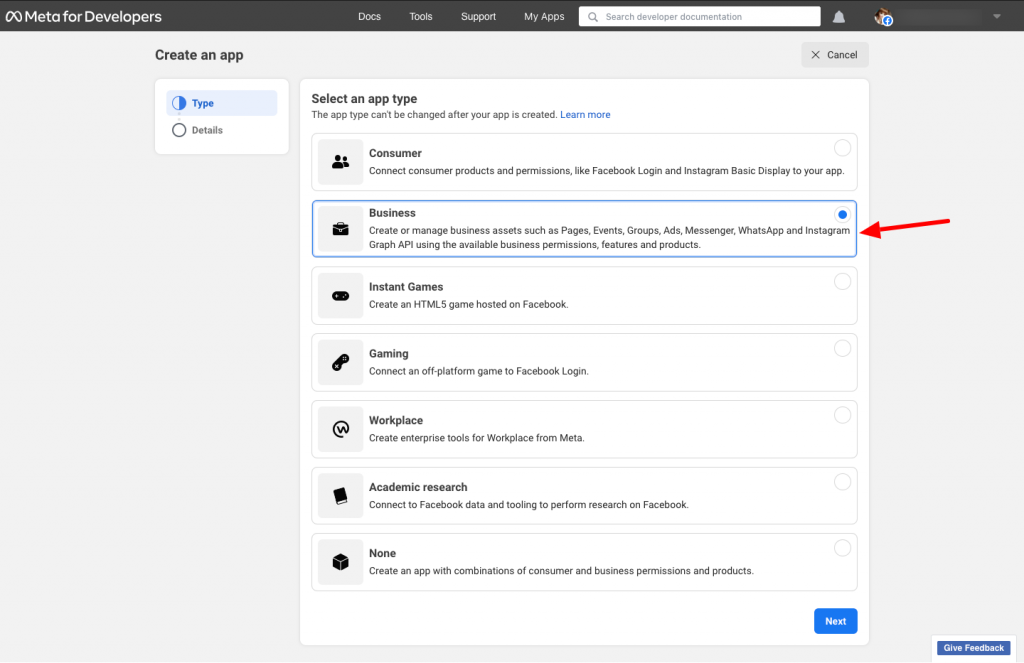Open the notifications bell

[839, 17]
